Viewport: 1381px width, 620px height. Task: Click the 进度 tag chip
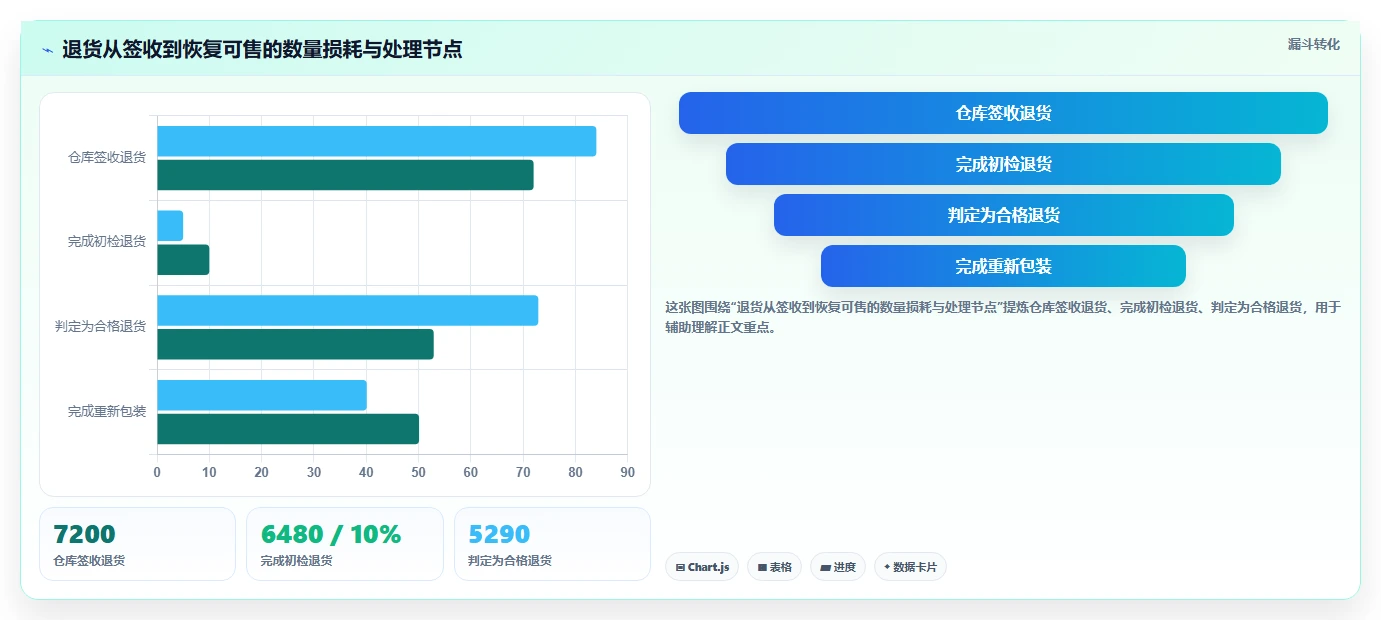[838, 567]
